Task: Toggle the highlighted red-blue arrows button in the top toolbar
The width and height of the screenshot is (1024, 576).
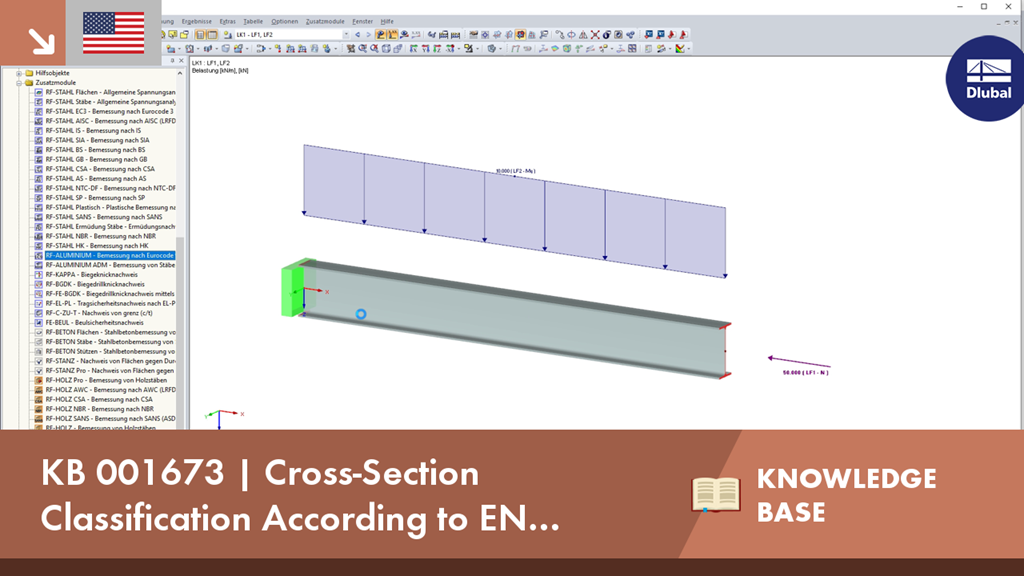Action: [x=520, y=35]
